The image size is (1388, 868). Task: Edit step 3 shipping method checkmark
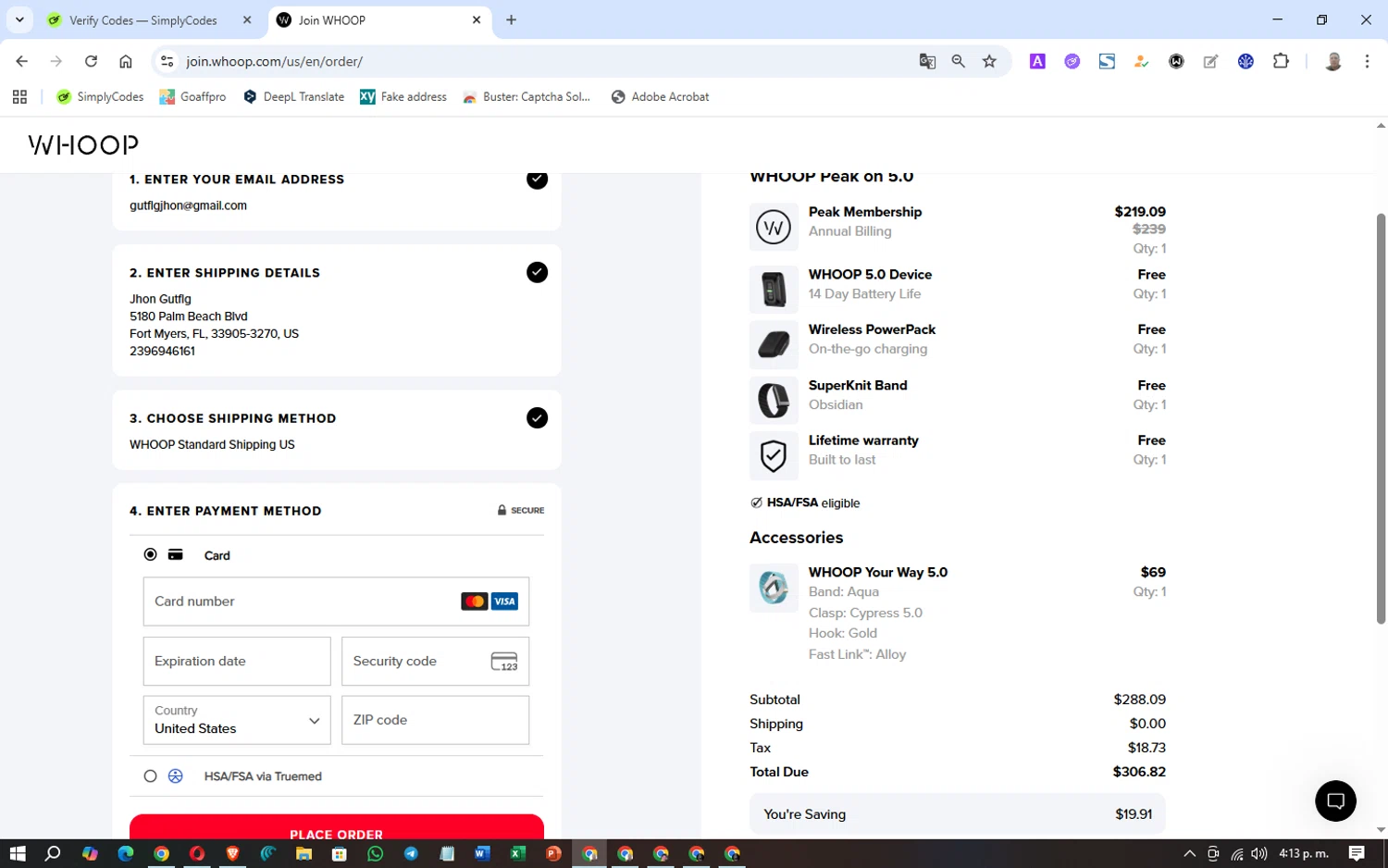537,417
